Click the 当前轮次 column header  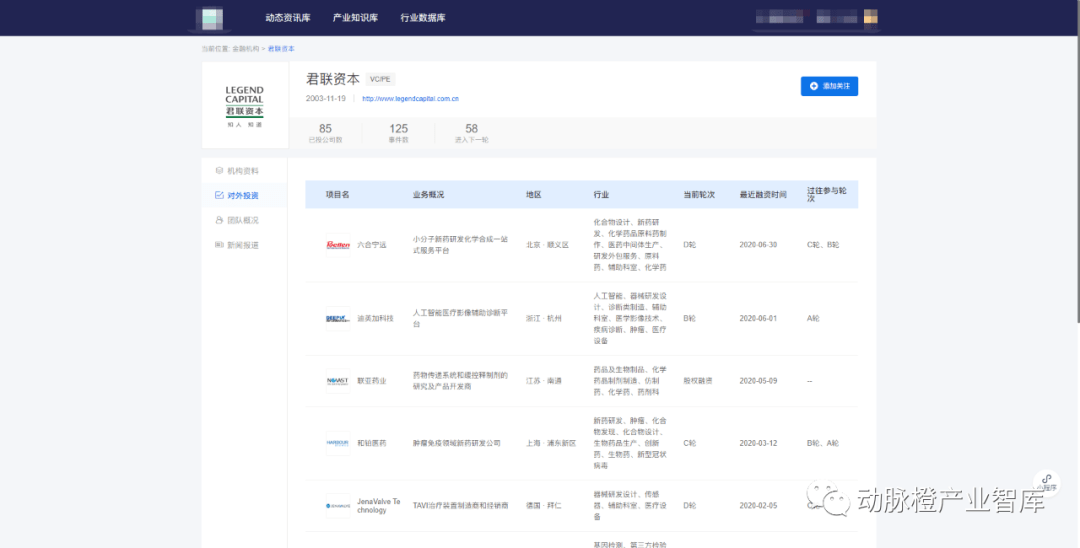coord(699,195)
